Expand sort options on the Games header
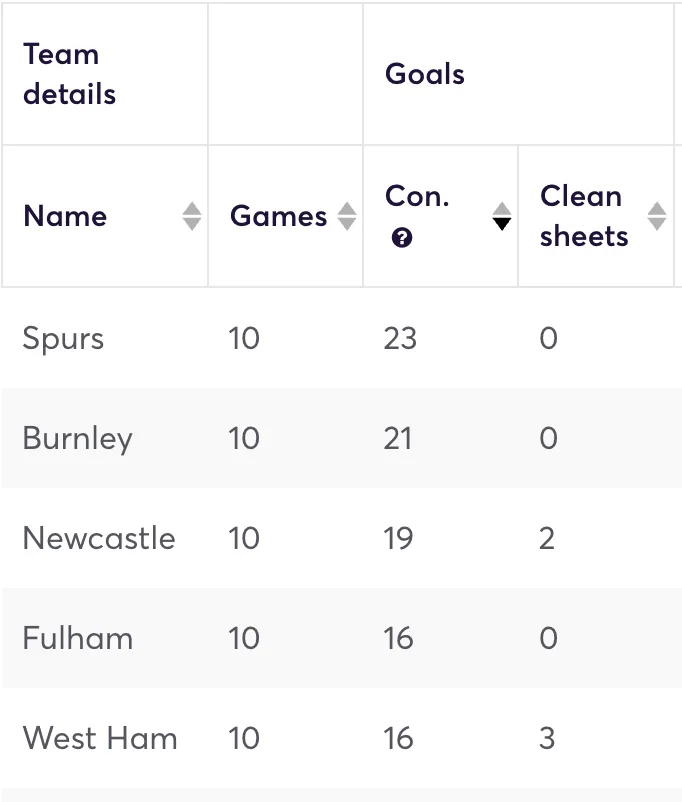This screenshot has width=682, height=802. 347,216
